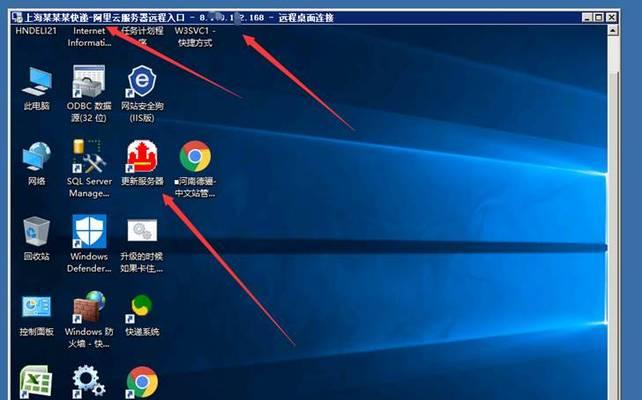This screenshot has width=642, height=400.
Task: Select the gears shortcut icon in the bottom row
Action: coord(89,382)
